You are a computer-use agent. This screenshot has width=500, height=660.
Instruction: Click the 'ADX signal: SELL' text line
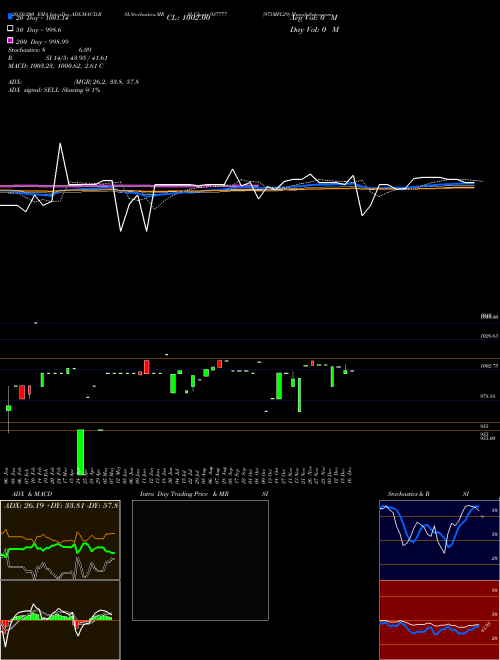pyautogui.click(x=54, y=90)
